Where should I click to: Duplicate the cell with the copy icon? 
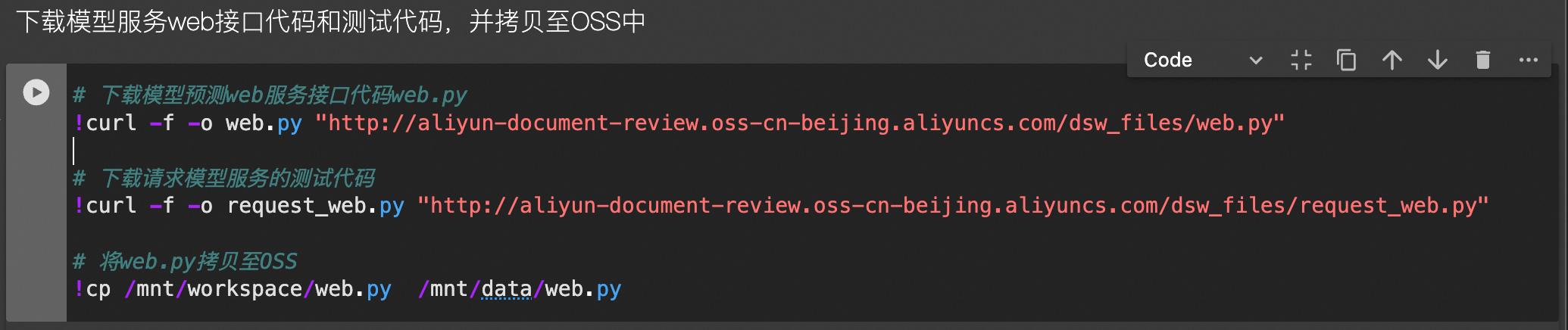[x=1346, y=60]
